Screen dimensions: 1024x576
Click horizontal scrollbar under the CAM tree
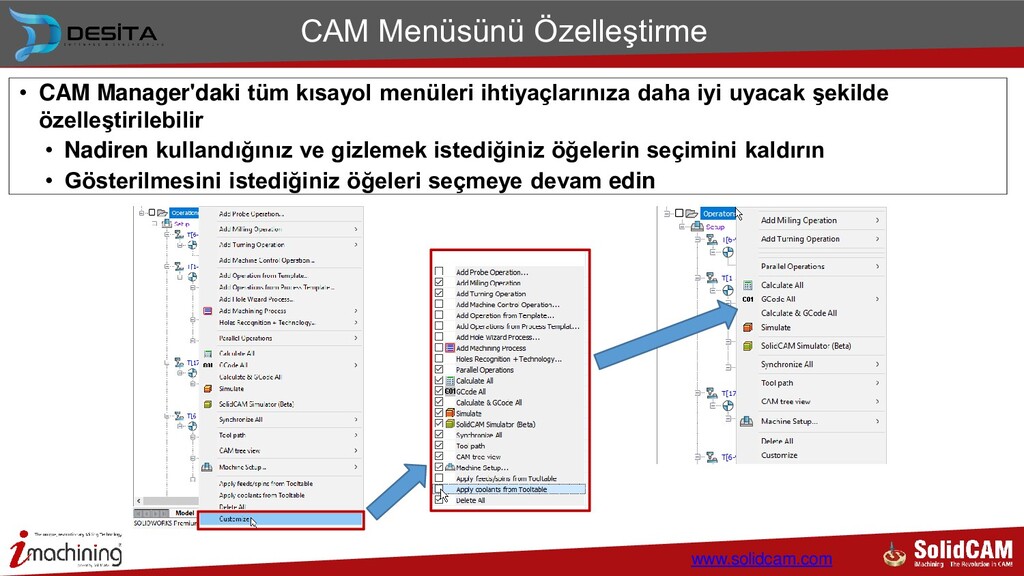pyautogui.click(x=167, y=502)
